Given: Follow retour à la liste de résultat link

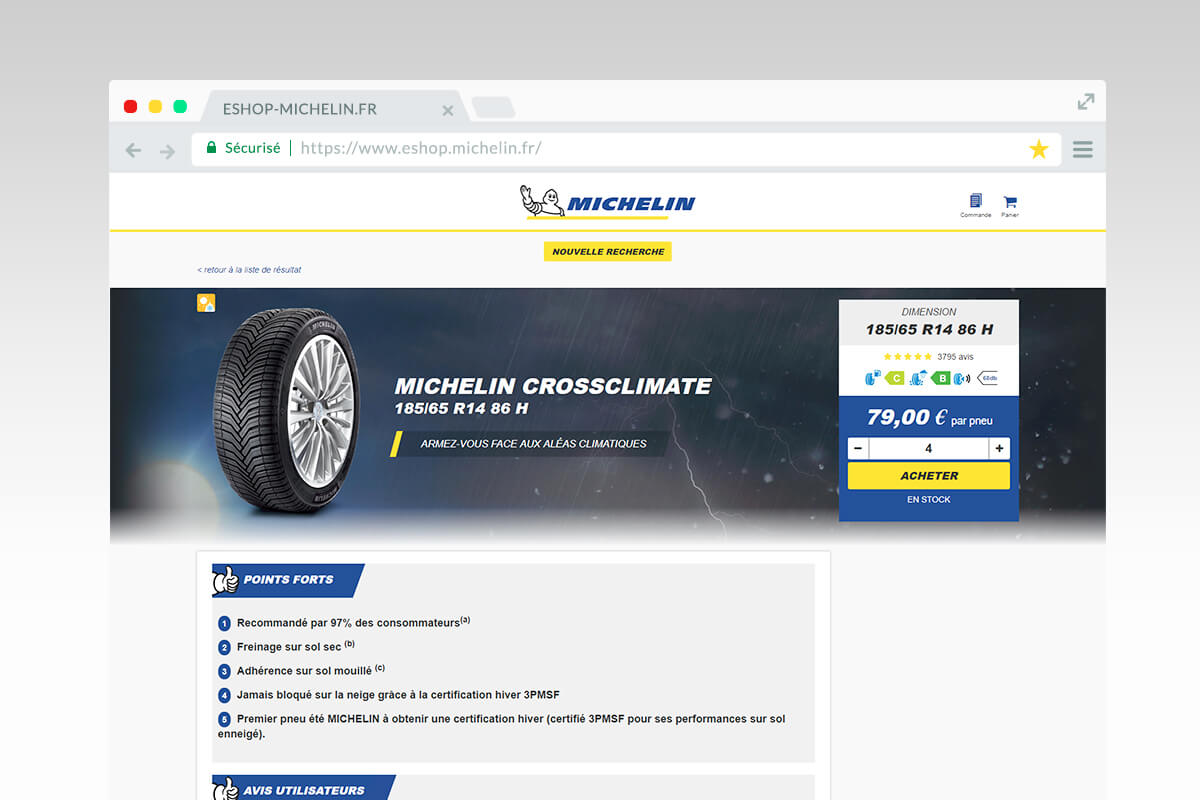Looking at the screenshot, I should (x=249, y=270).
